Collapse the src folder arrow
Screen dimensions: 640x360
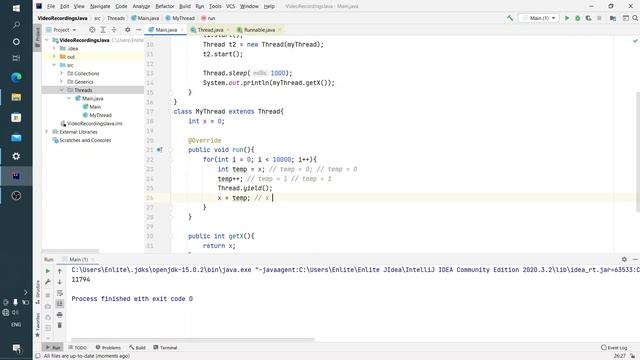[x=54, y=65]
